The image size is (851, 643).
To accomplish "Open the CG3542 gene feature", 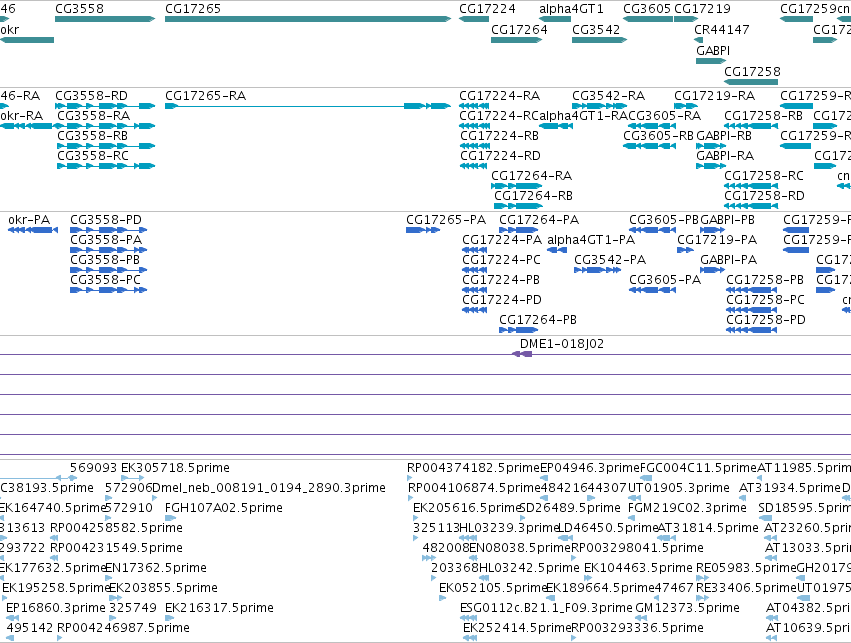I will pyautogui.click(x=600, y=40).
